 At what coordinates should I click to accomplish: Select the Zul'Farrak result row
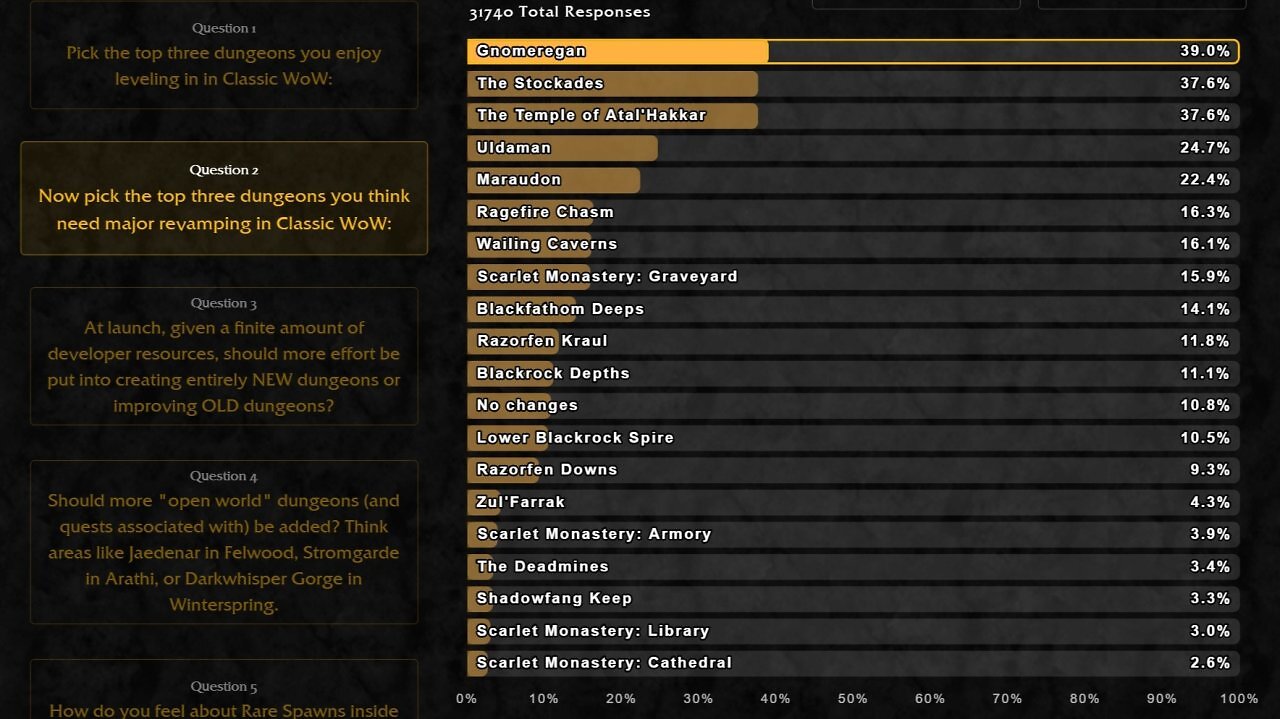pyautogui.click(x=853, y=502)
